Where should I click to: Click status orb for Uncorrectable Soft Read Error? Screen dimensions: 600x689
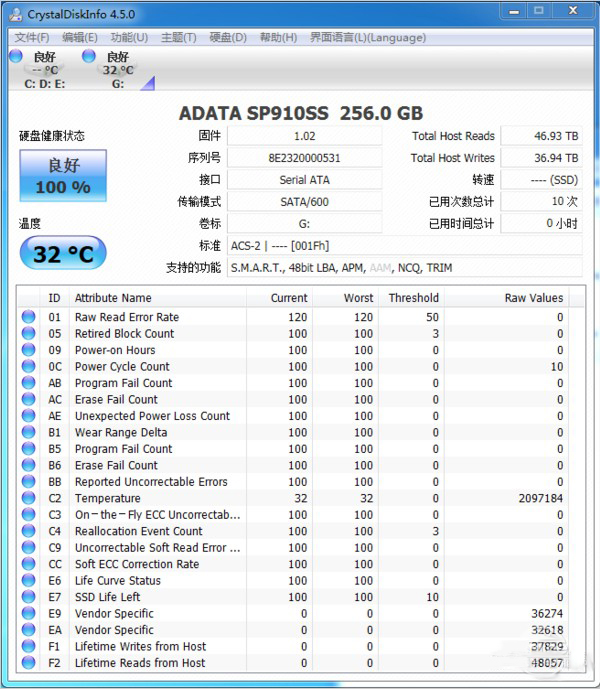(29, 547)
